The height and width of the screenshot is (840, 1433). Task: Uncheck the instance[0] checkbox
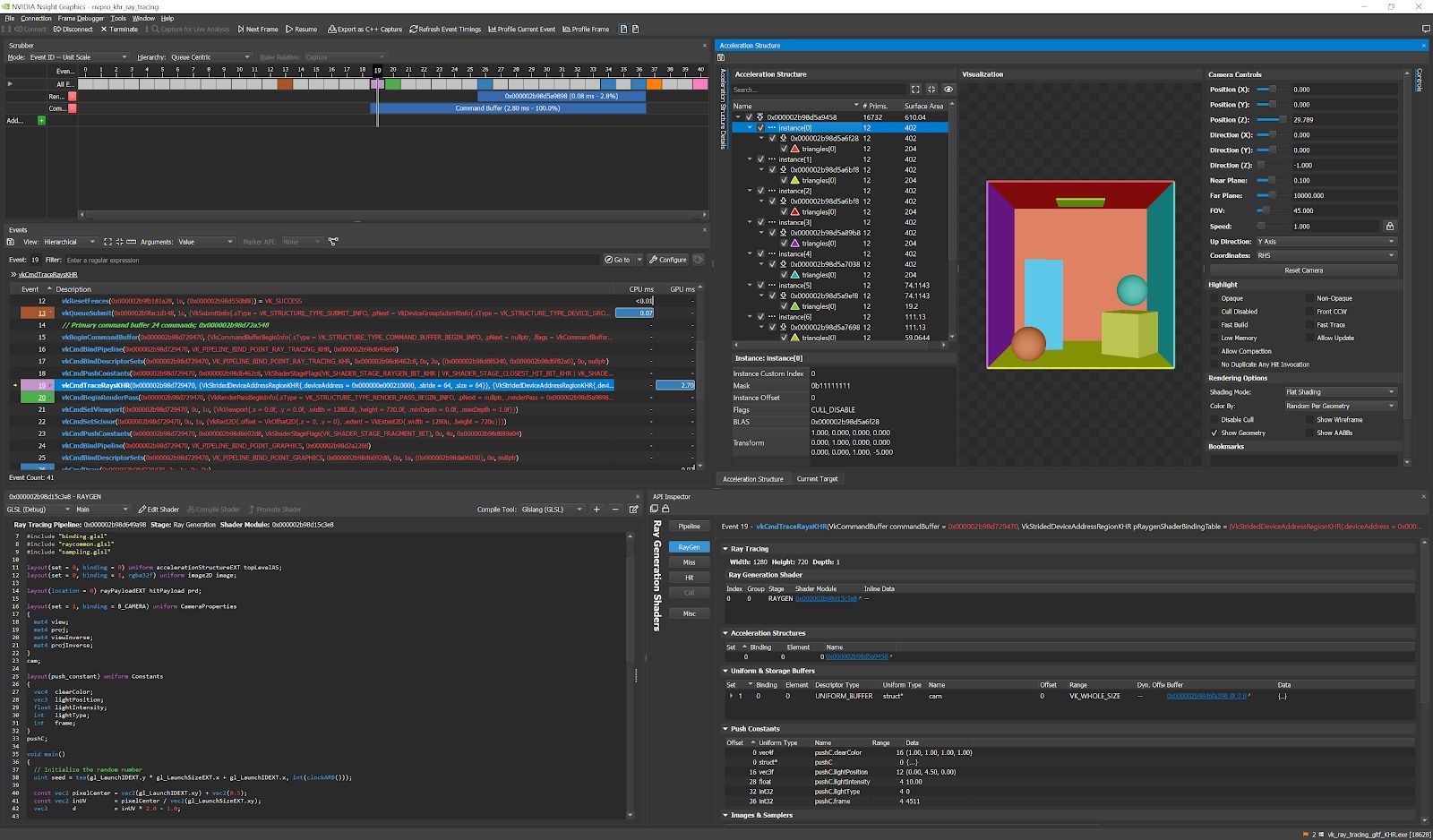(761, 128)
